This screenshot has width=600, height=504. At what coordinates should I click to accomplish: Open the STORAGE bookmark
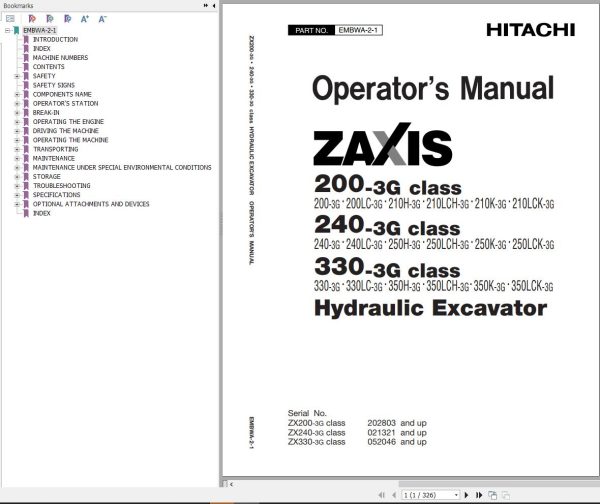[x=46, y=177]
